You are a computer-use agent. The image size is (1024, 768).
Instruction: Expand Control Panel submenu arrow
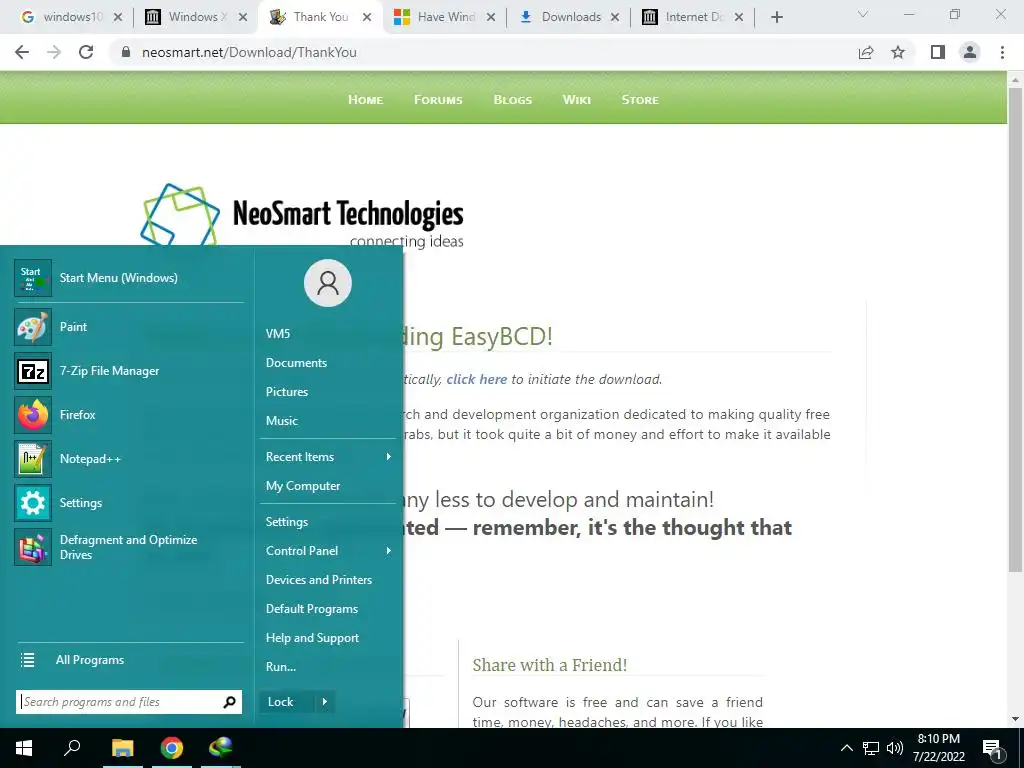click(389, 551)
